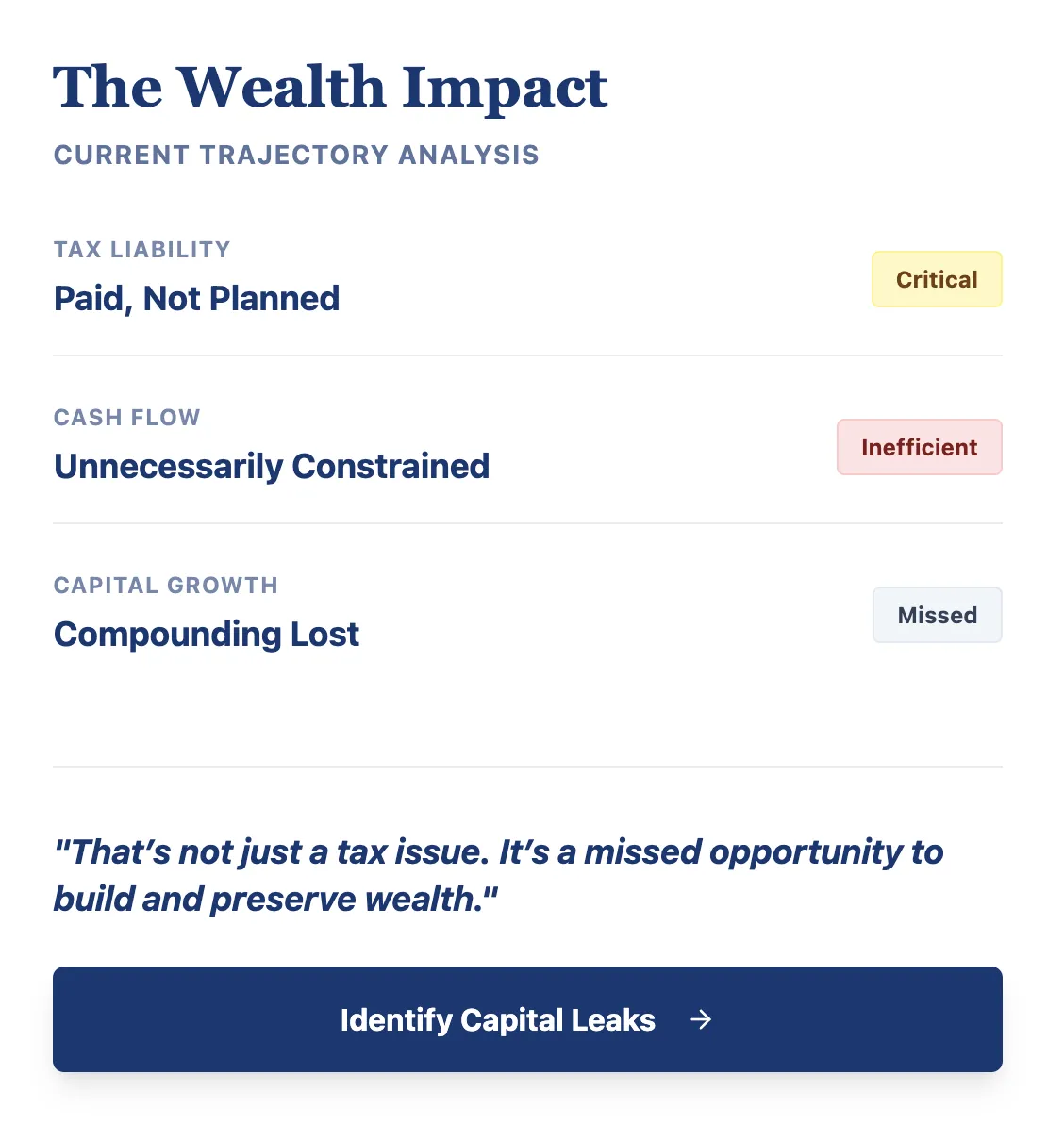Click the quote text 'build and preserve wealth'

(x=268, y=899)
